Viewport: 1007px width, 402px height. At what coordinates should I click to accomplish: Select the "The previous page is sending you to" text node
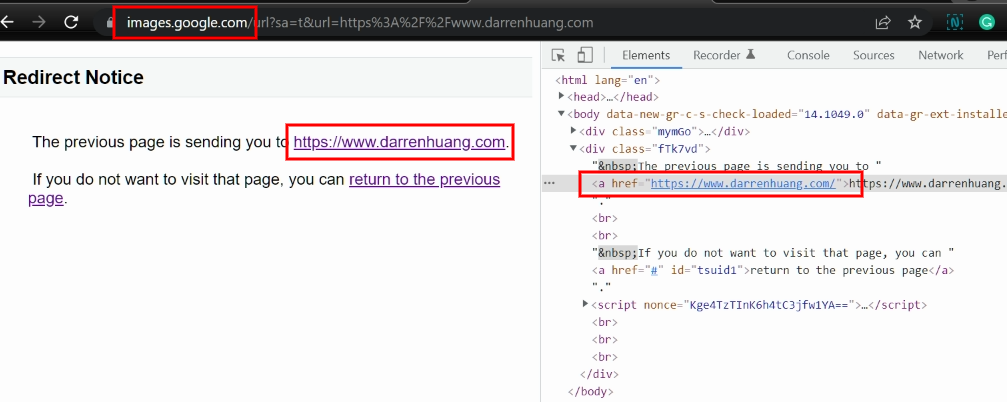tap(737, 166)
